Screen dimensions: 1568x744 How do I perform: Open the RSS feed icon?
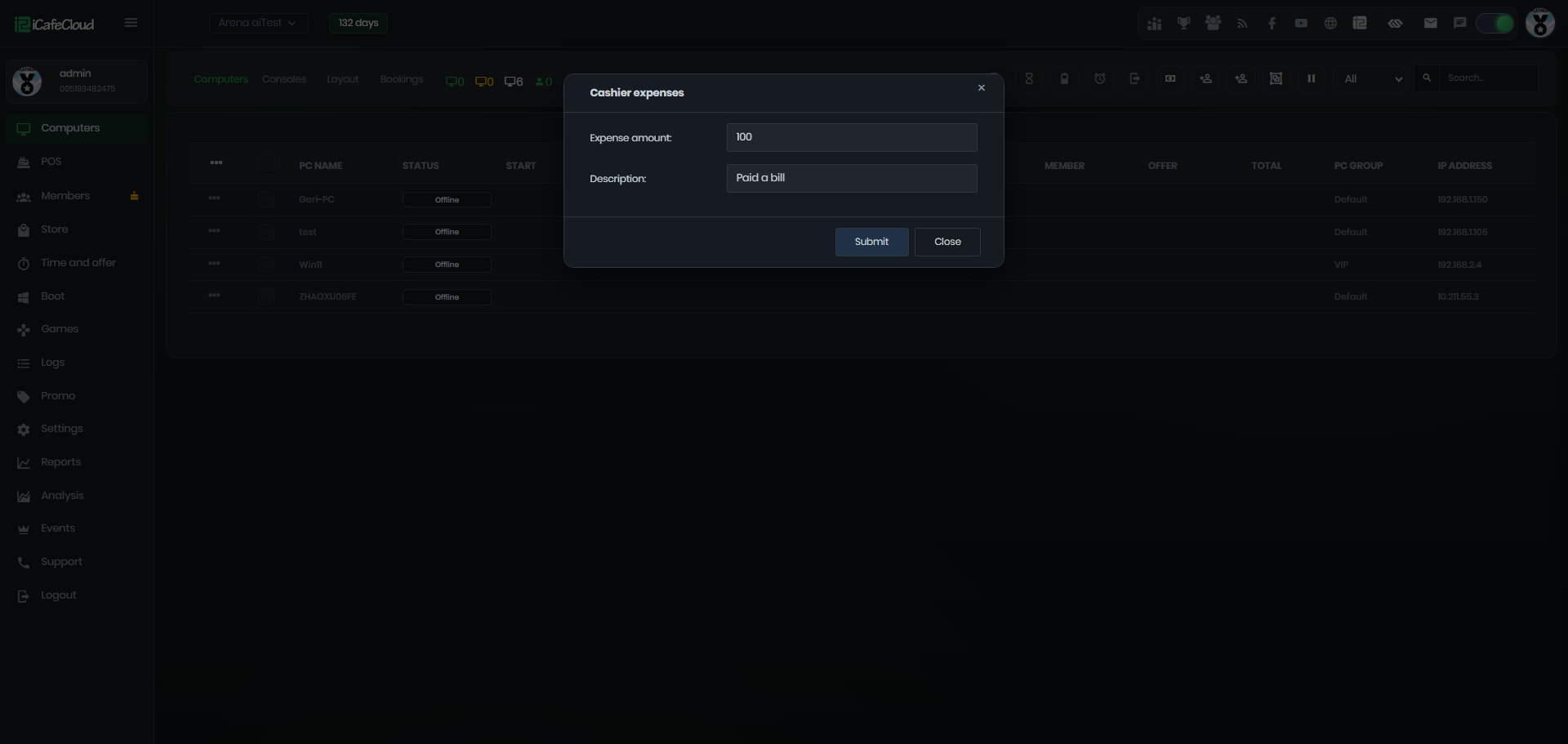[1242, 24]
